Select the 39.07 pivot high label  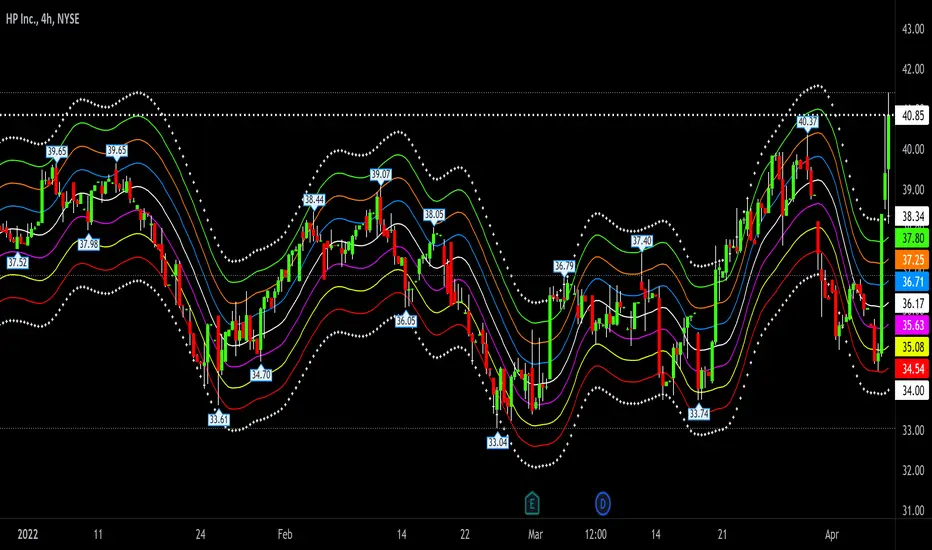pyautogui.click(x=380, y=174)
